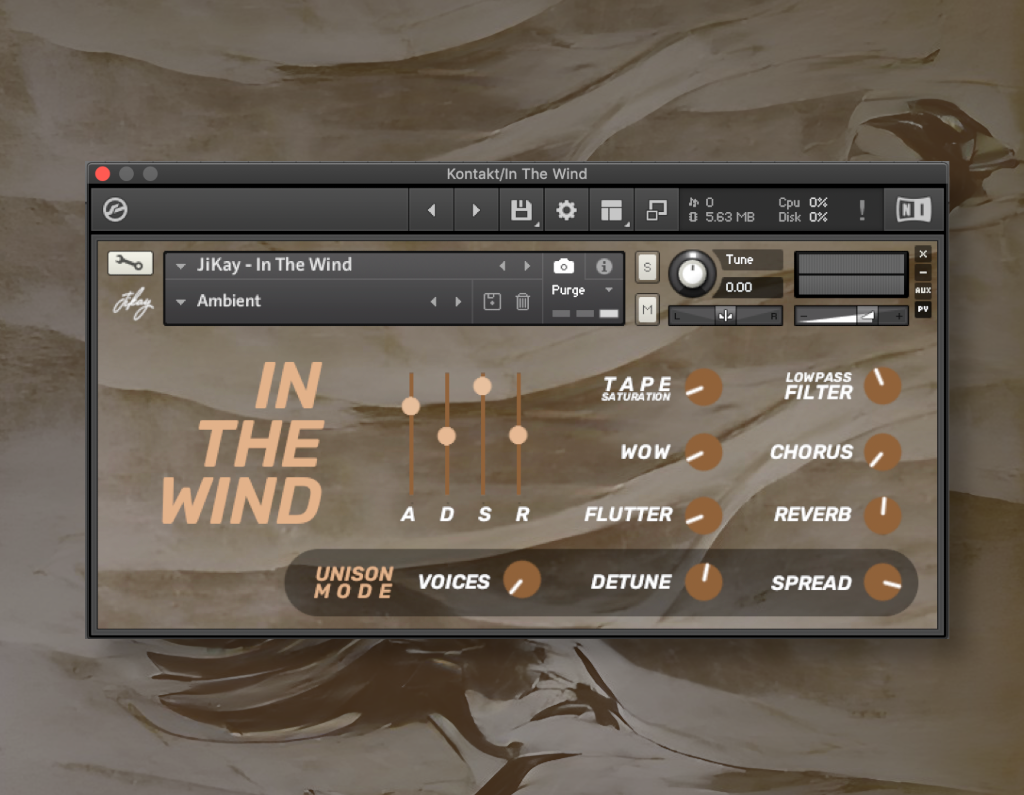Open the gear options settings

(x=566, y=210)
